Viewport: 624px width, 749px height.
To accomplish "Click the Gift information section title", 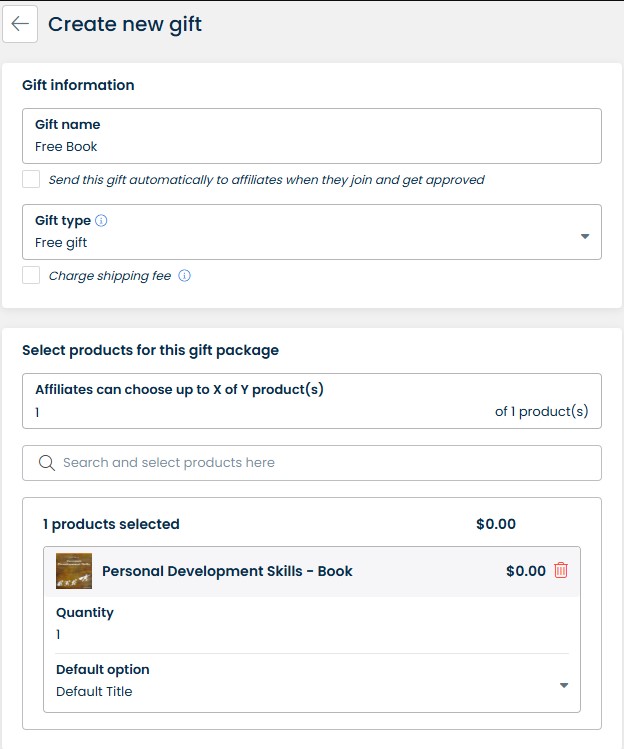I will (78, 85).
